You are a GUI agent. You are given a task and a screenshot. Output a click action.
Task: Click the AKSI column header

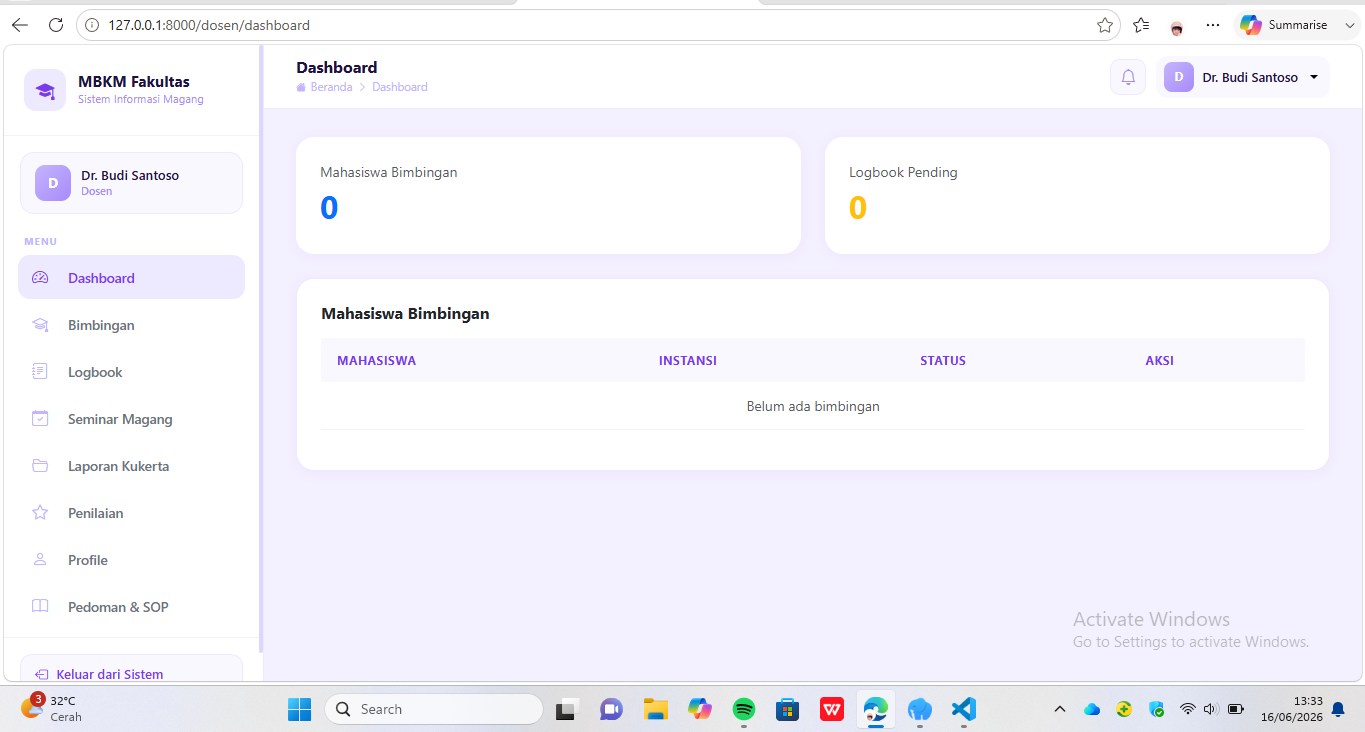(1160, 361)
